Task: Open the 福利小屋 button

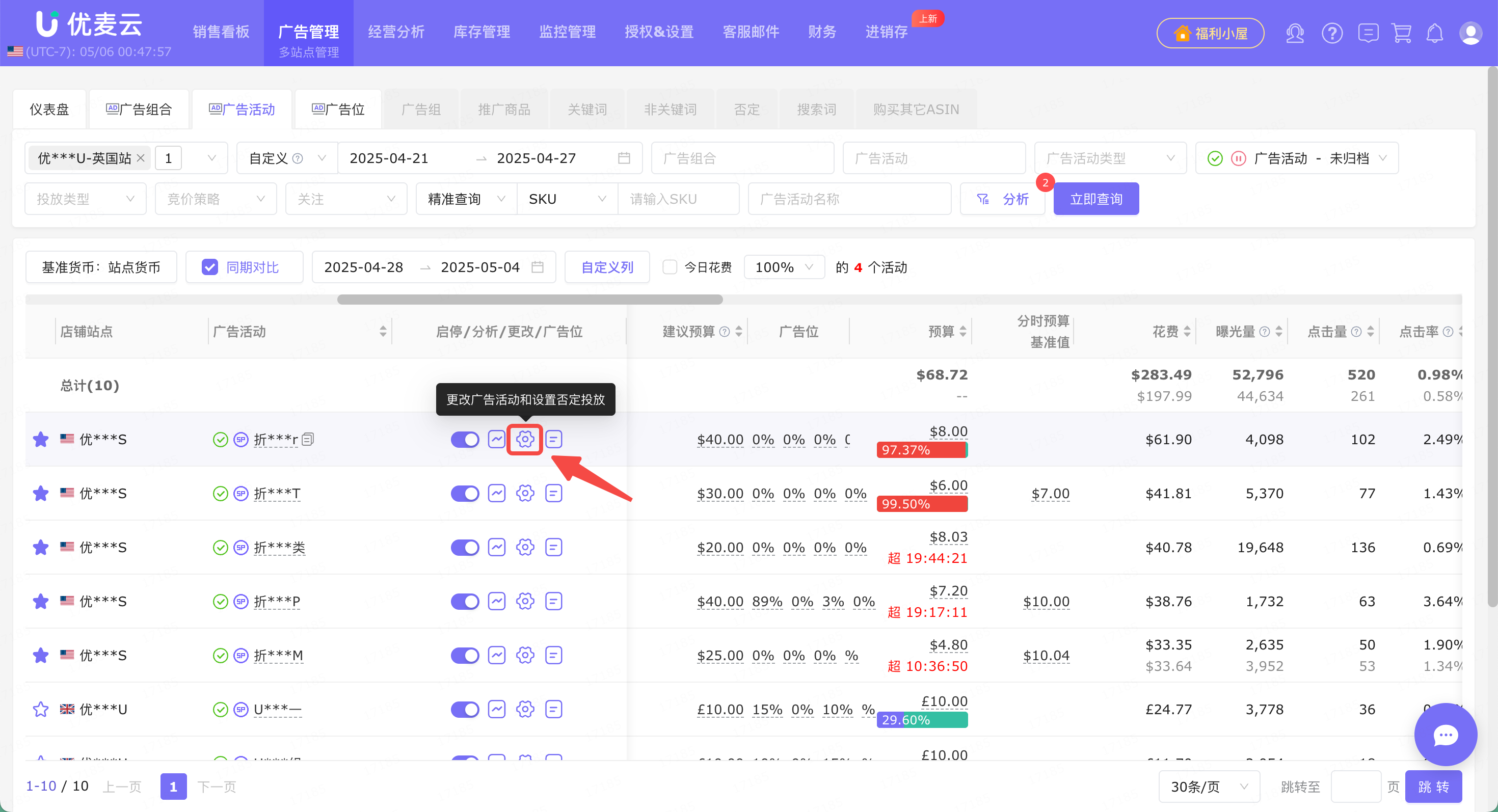Action: pyautogui.click(x=1210, y=33)
